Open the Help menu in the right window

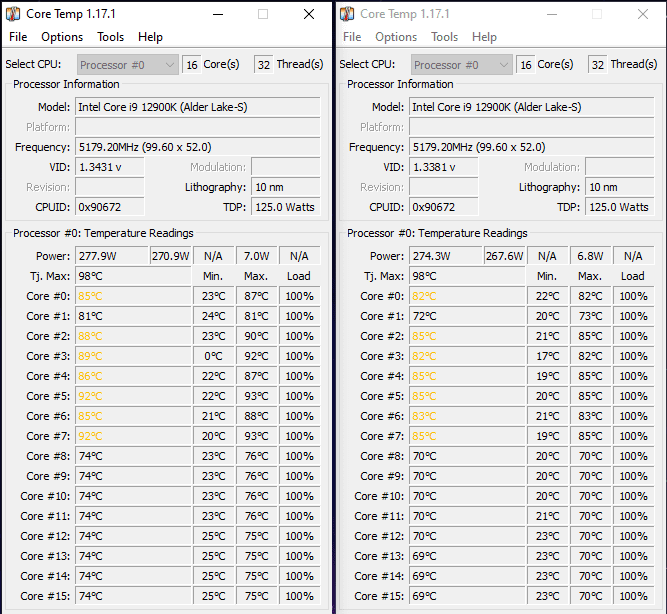tap(484, 37)
